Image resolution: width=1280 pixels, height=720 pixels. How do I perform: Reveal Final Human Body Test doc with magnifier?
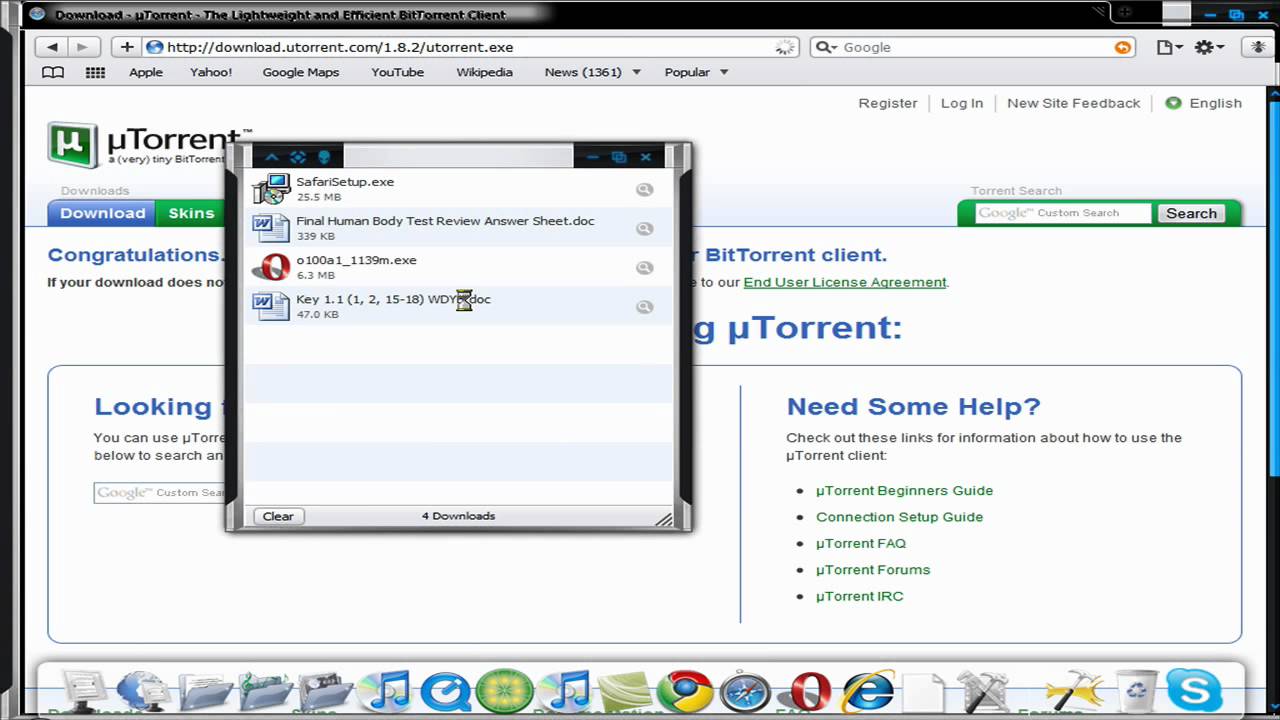644,228
